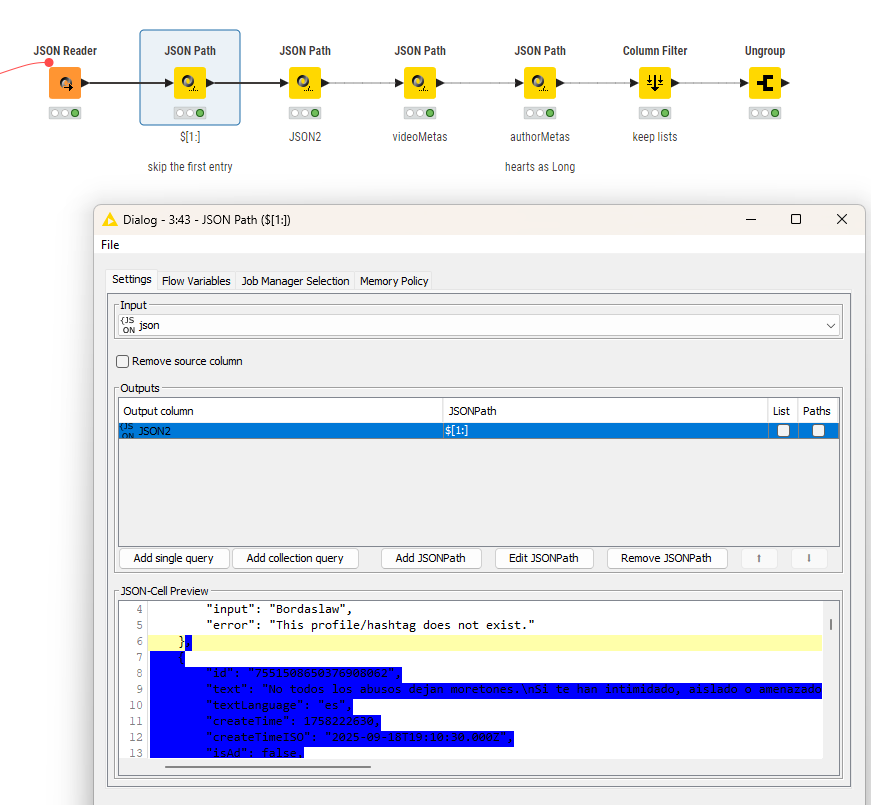Toggle the Paths checkbox for JSON2 row
Image resolution: width=871 pixels, height=805 pixels.
pos(818,431)
